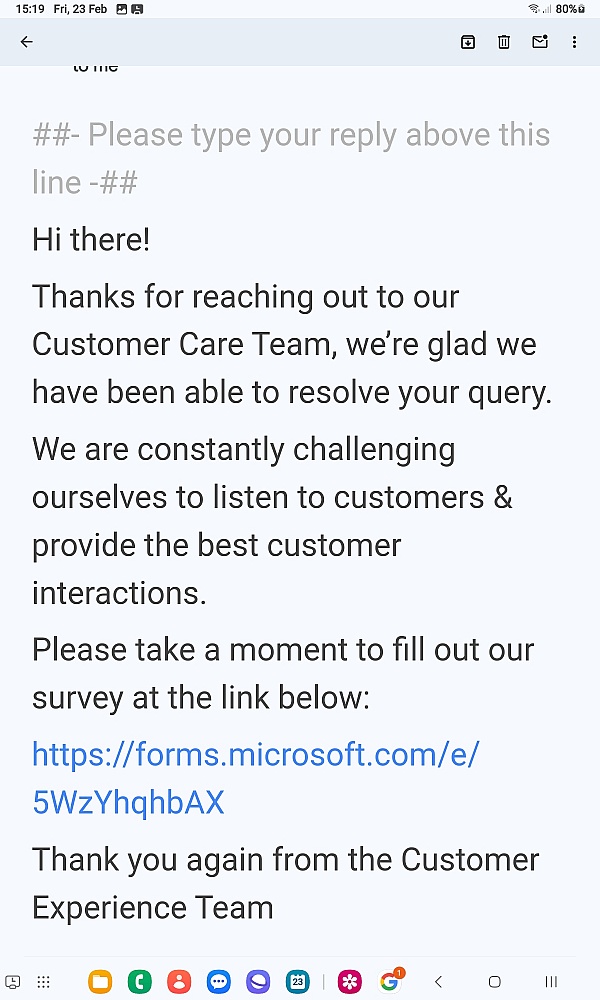Tap the screen icon at the taskbar's left end
Viewport: 600px width, 1000px height.
(x=12, y=982)
